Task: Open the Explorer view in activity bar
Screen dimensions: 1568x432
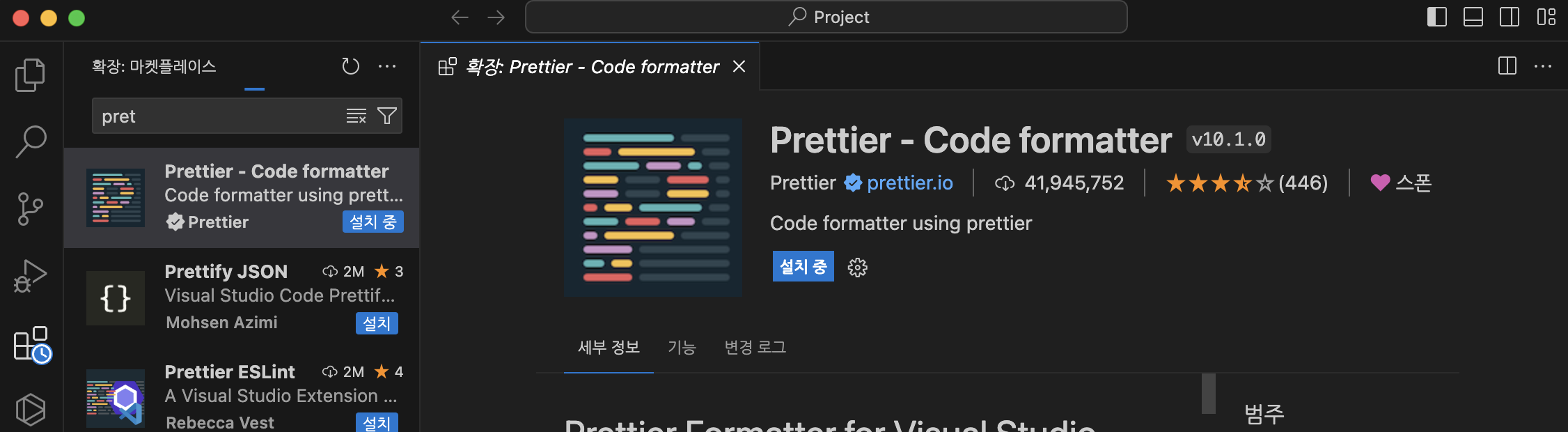Action: pyautogui.click(x=30, y=75)
